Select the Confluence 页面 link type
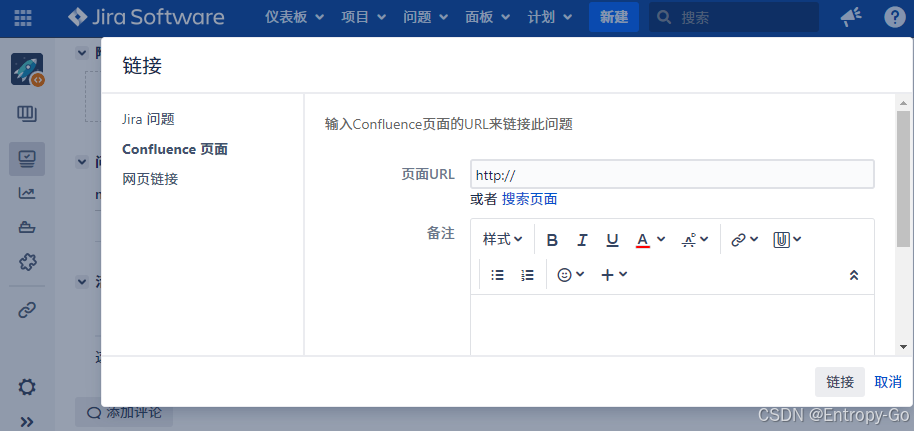Viewport: 914px width, 431px height. 175,149
